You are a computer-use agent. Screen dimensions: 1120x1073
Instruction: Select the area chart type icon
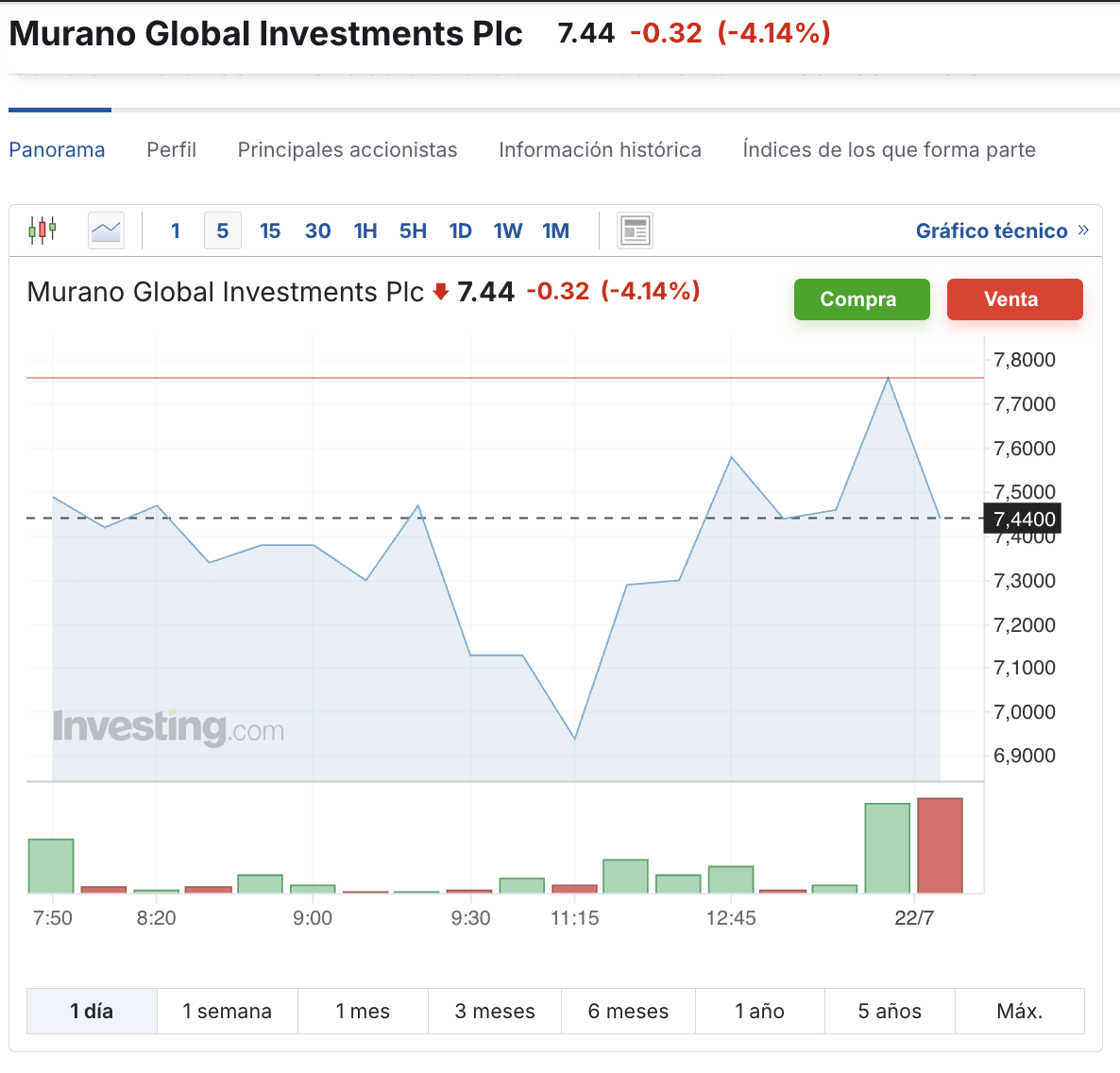tap(107, 230)
